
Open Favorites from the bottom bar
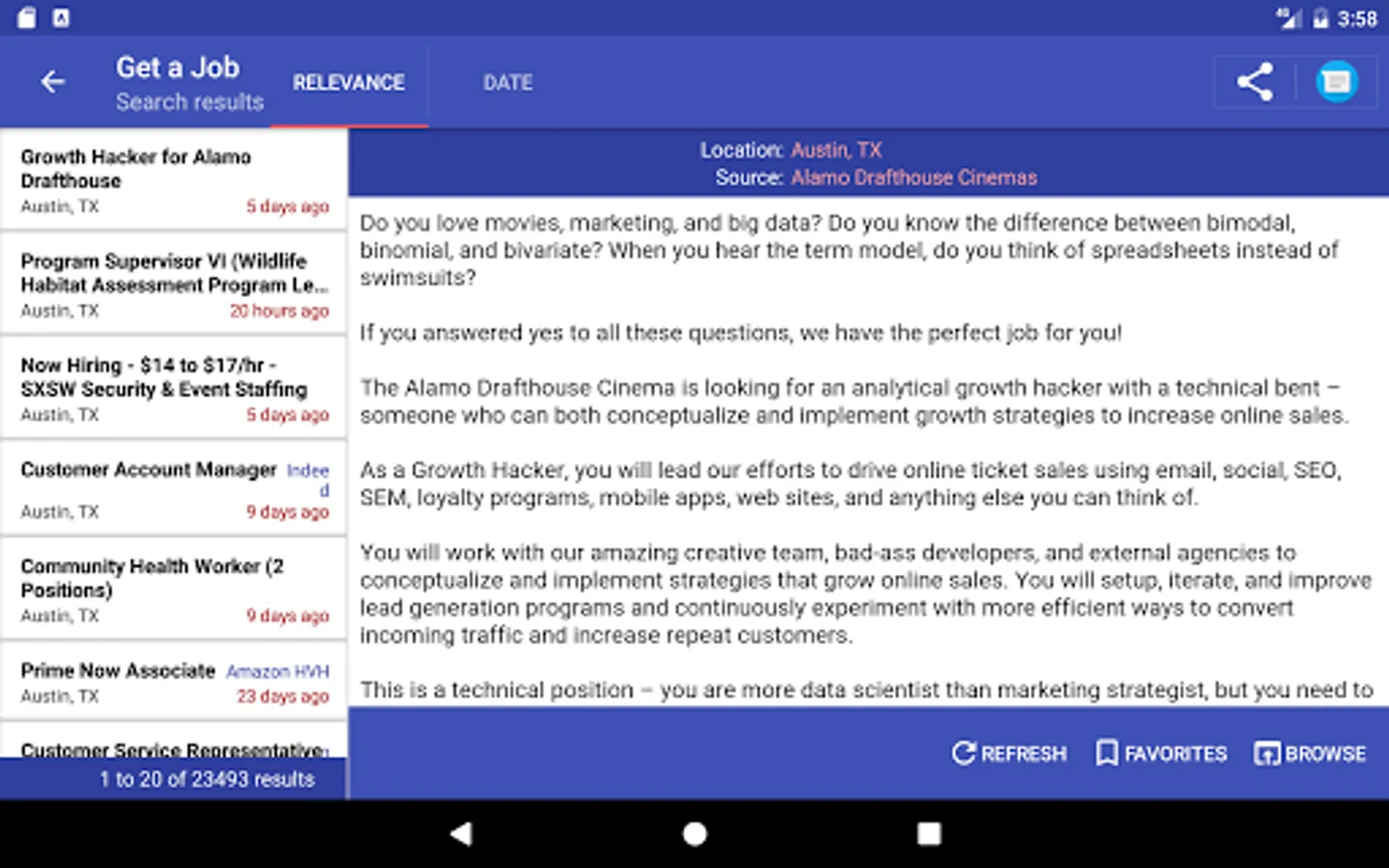pyautogui.click(x=1161, y=753)
